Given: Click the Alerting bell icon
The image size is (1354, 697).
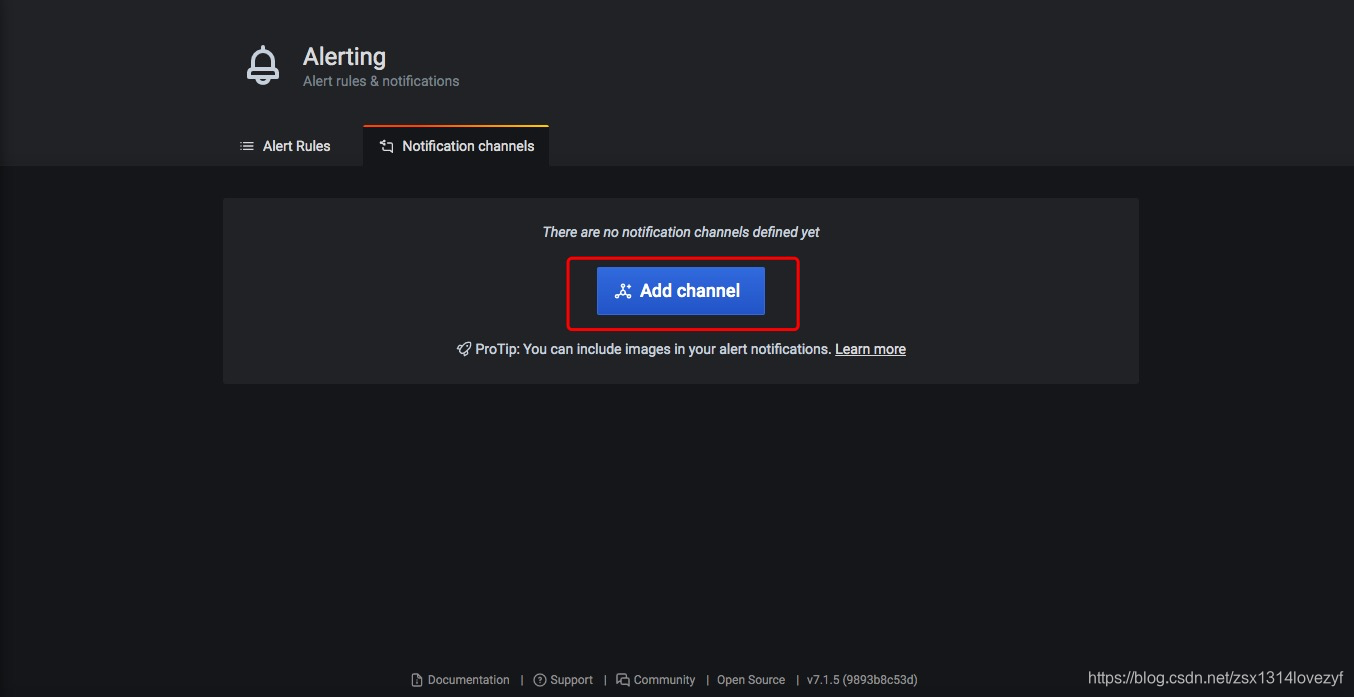Looking at the screenshot, I should pos(263,66).
